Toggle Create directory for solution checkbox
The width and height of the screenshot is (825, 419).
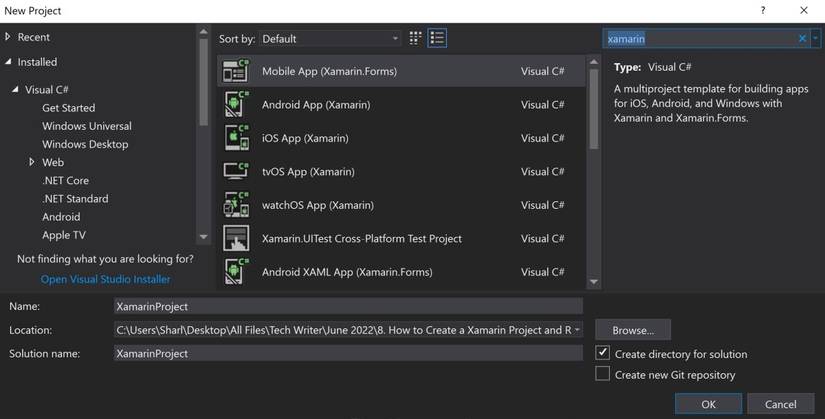(x=602, y=353)
